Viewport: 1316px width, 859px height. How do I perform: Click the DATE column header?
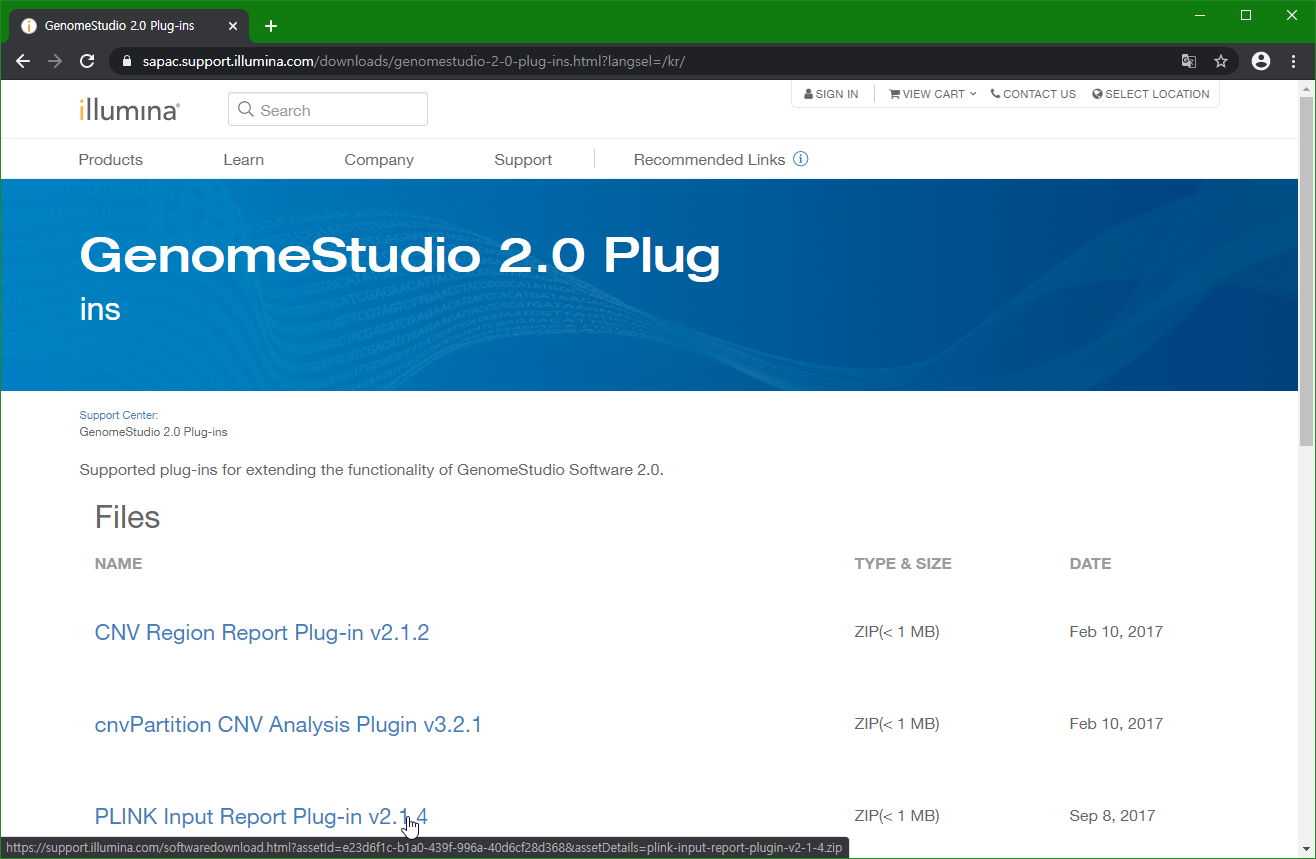(x=1090, y=564)
